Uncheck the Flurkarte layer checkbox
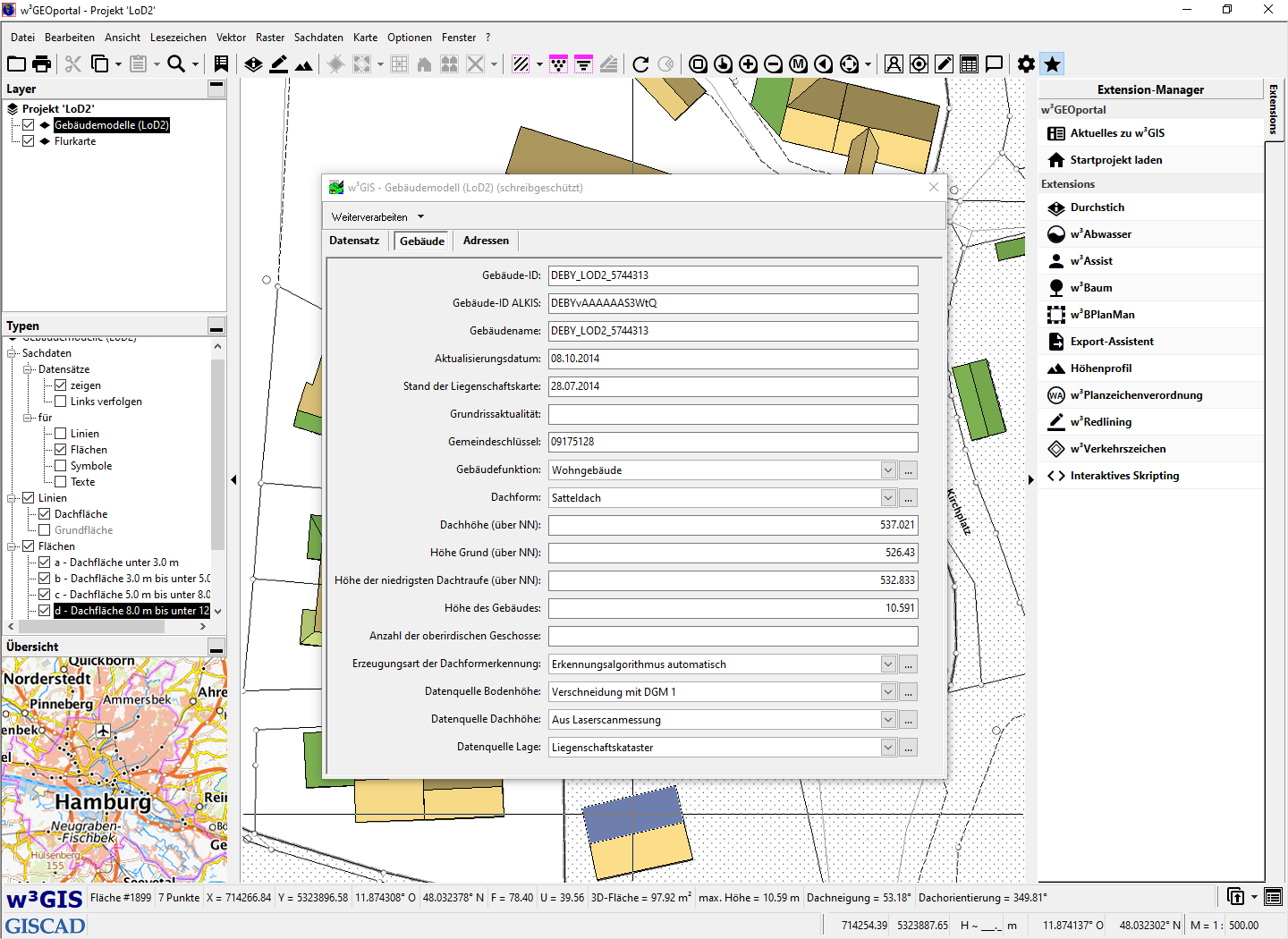Image resolution: width=1288 pixels, height=939 pixels. (29, 141)
